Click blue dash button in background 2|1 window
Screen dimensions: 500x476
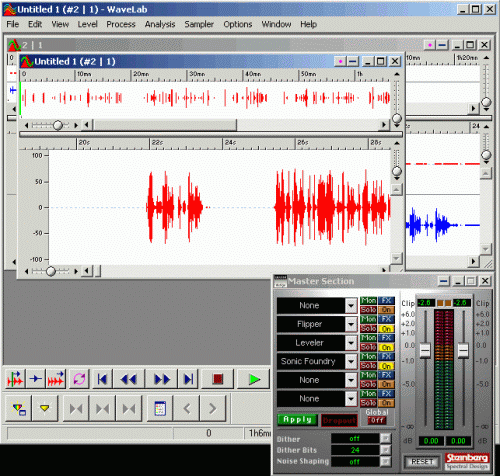coord(442,45)
